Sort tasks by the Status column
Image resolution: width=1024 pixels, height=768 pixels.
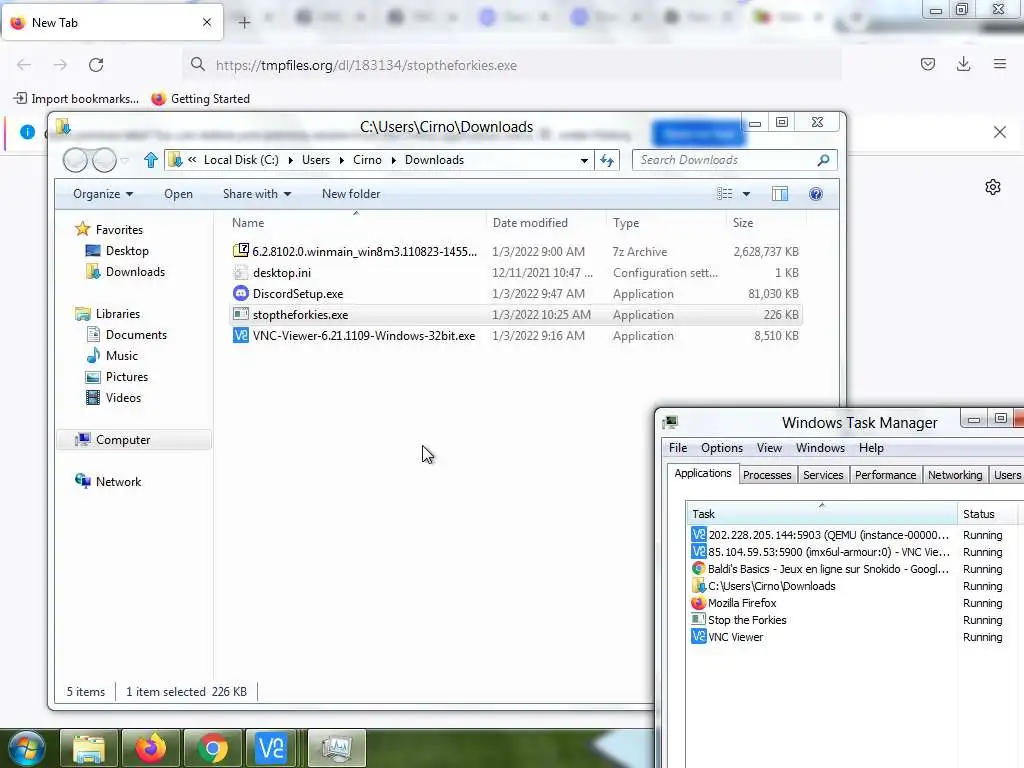tap(986, 514)
